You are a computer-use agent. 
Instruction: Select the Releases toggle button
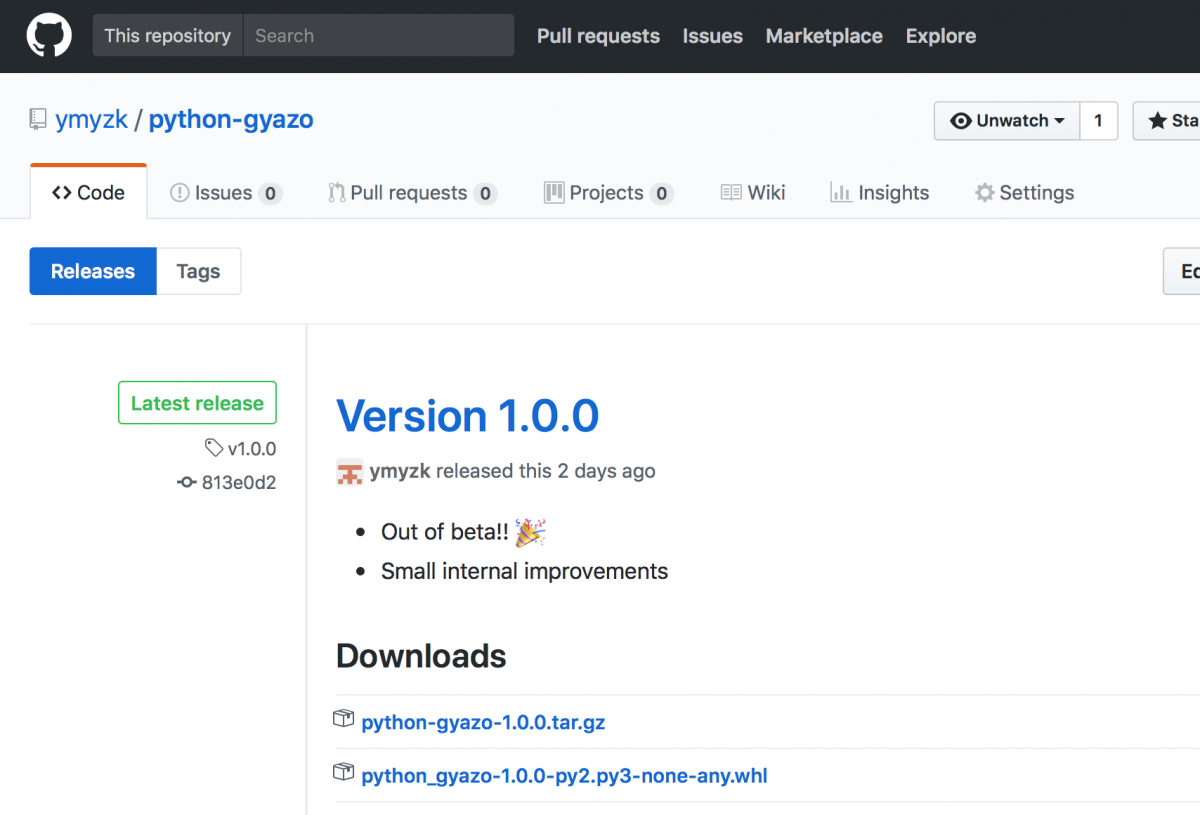92,271
